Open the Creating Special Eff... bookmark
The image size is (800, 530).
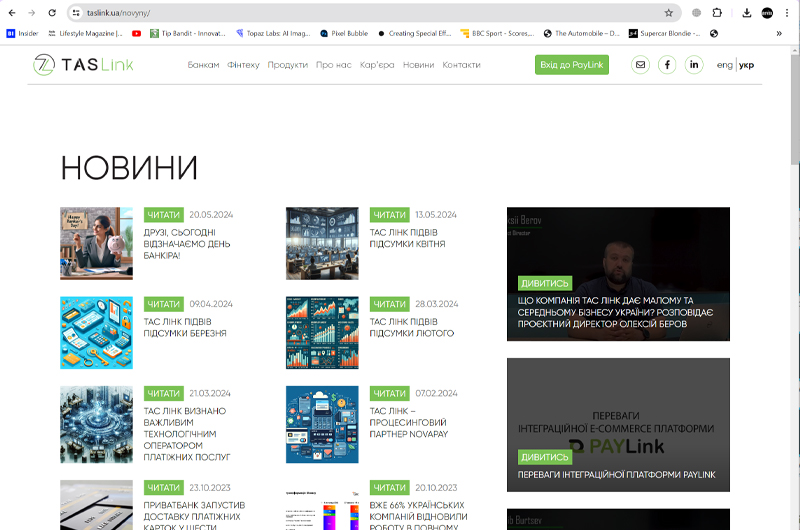(414, 33)
